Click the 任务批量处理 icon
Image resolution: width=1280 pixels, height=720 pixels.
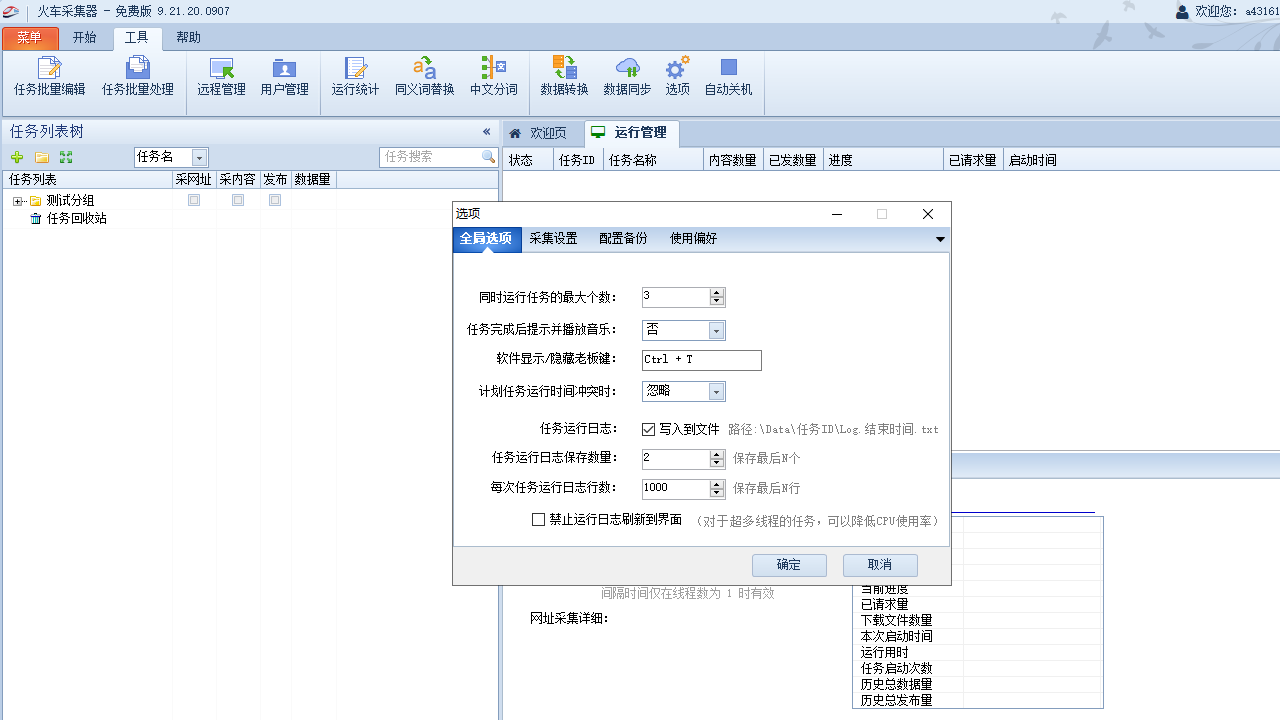(x=138, y=77)
